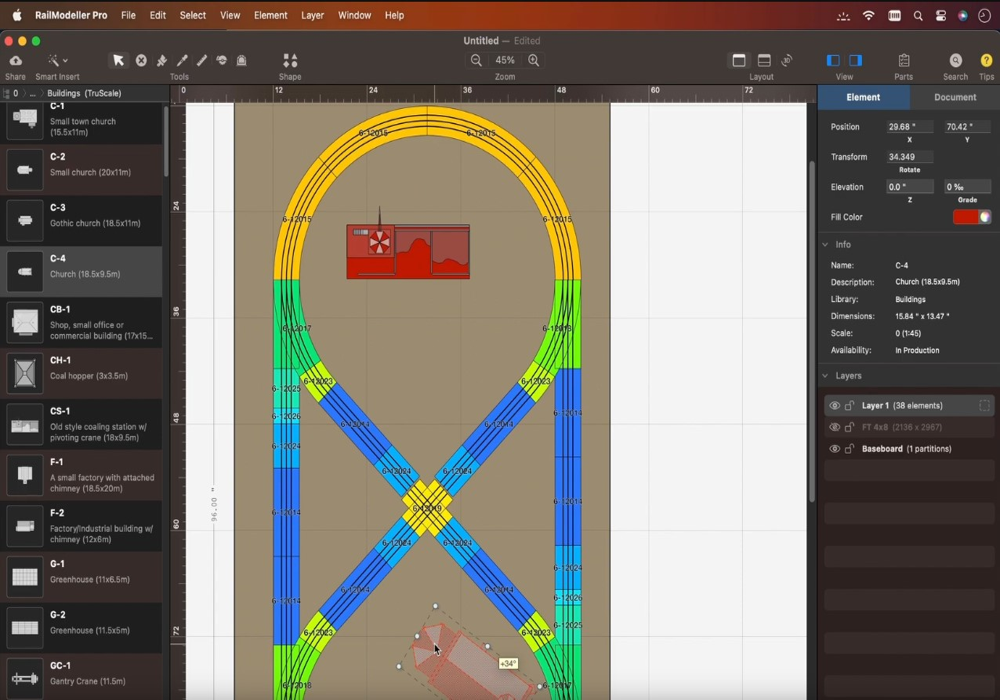Click the color wheel beside Fill Color
Viewport: 1000px width, 700px height.
[985, 217]
